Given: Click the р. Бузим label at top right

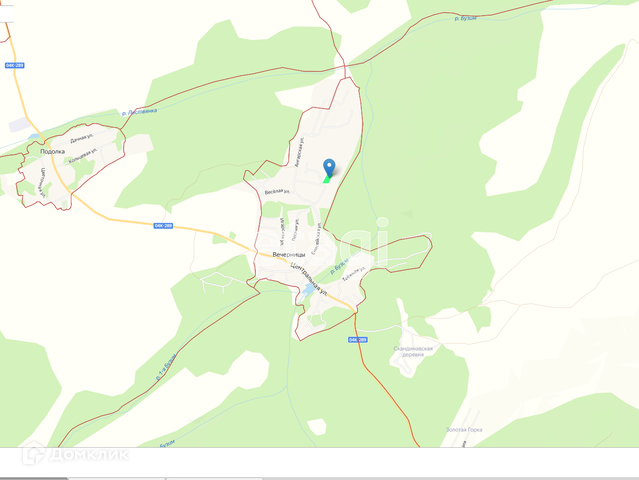Looking at the screenshot, I should (465, 18).
